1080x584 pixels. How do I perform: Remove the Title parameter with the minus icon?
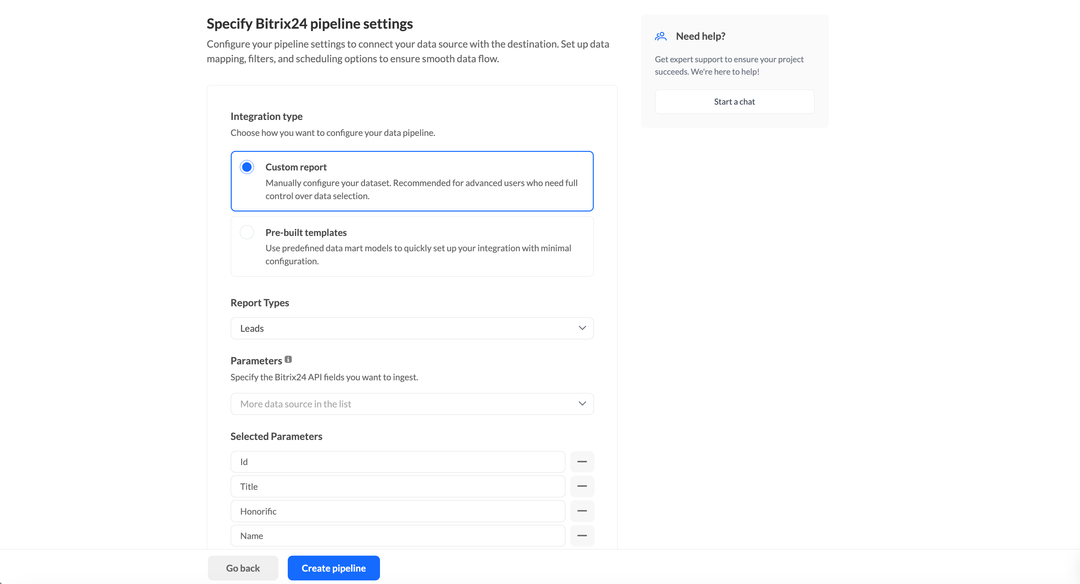pos(582,486)
